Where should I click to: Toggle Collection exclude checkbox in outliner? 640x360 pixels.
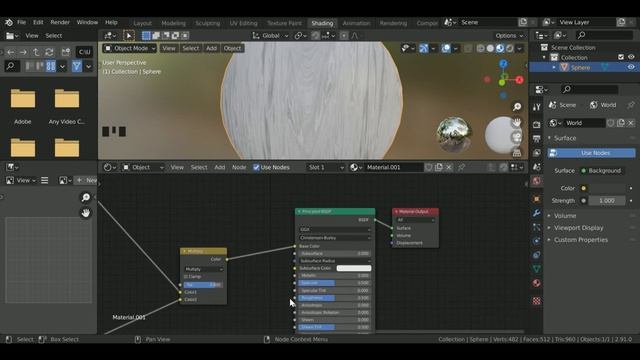point(621,58)
